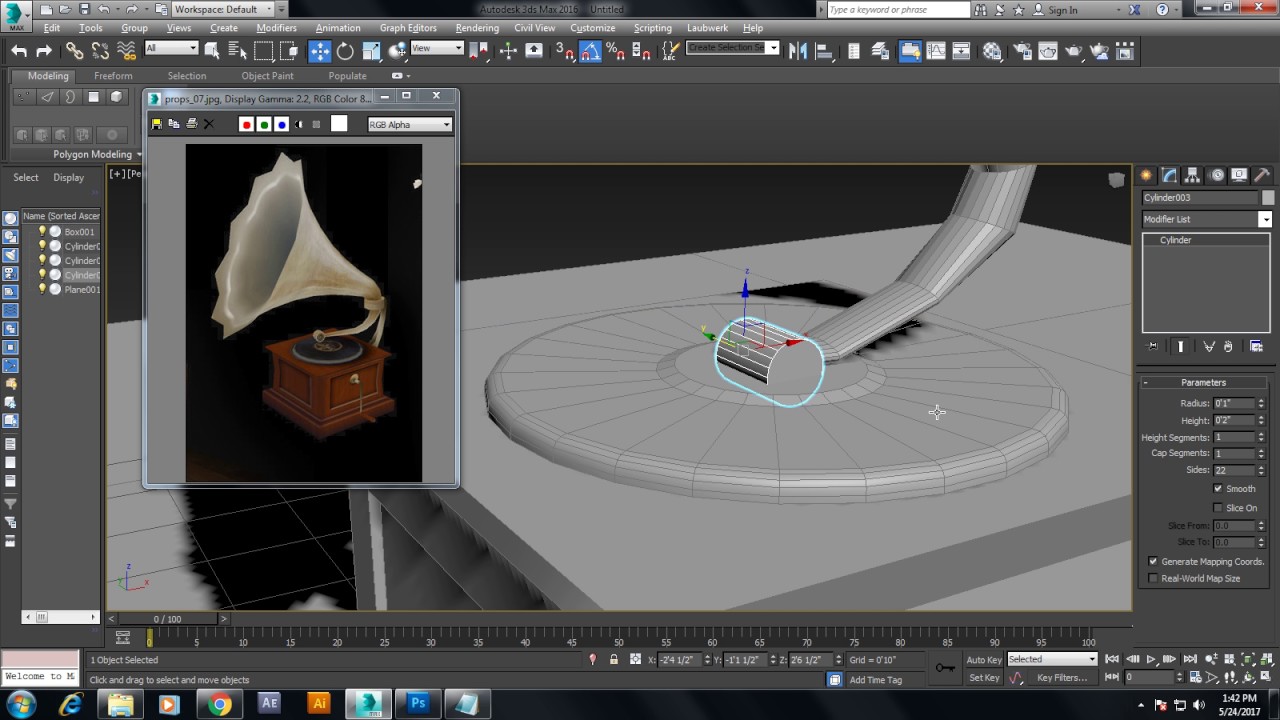This screenshot has width=1280, height=720.
Task: Click the Set Key button
Action: coord(984,678)
